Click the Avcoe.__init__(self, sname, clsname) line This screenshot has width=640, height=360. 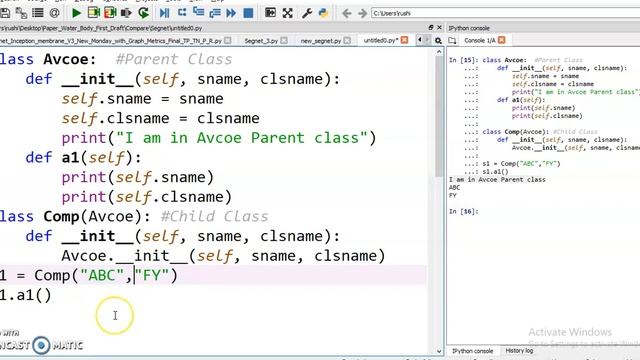223,256
